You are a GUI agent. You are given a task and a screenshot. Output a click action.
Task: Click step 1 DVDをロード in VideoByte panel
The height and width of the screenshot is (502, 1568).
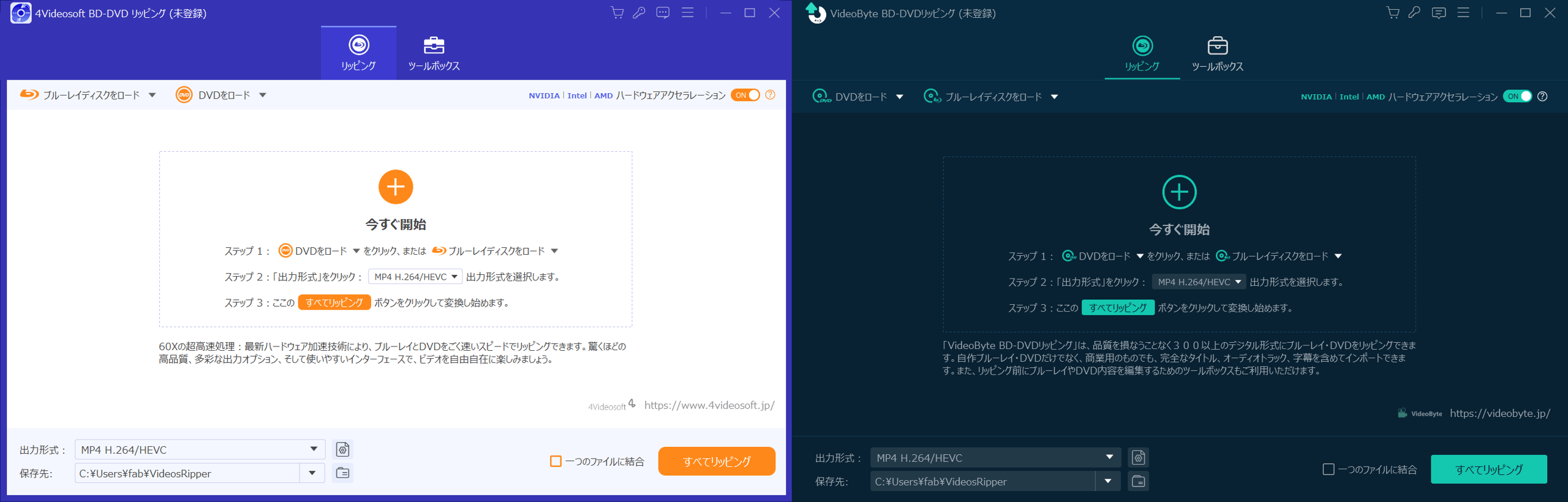[1102, 256]
